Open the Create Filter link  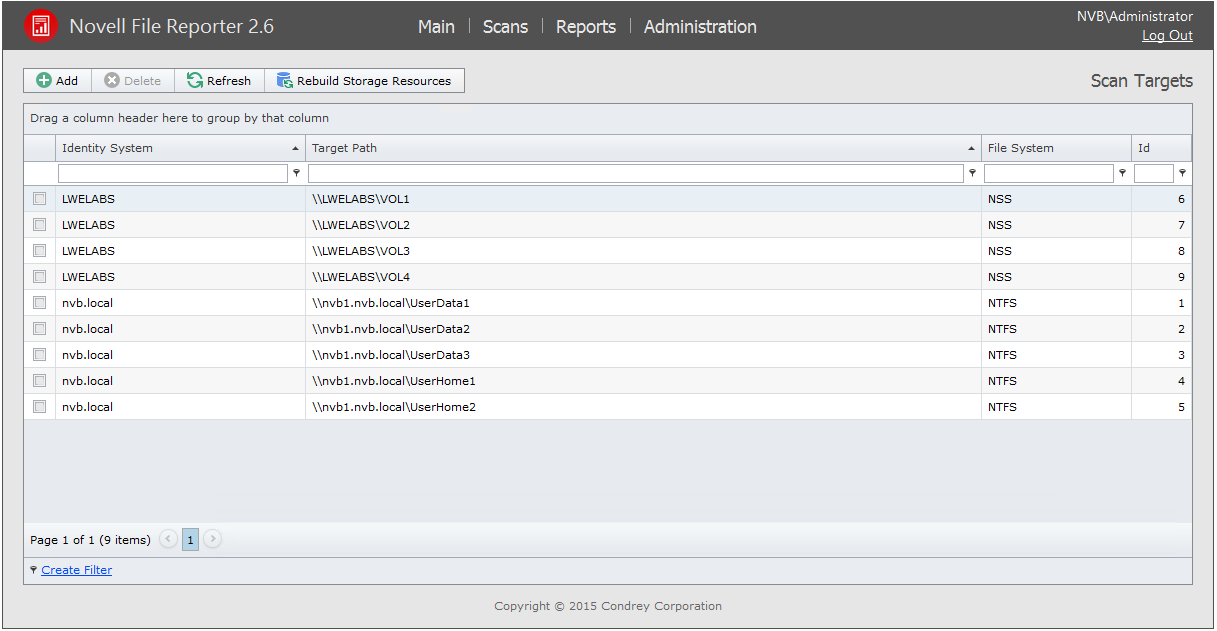coord(77,570)
